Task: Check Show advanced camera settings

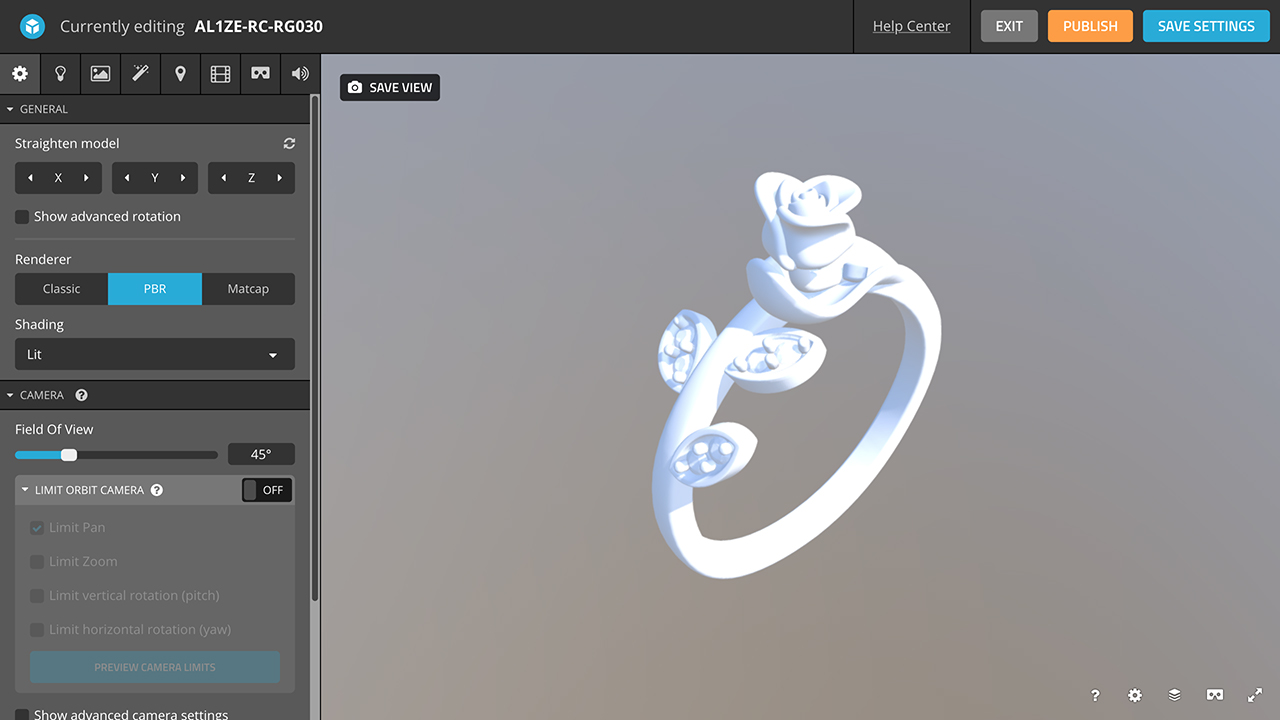Action: (x=22, y=715)
